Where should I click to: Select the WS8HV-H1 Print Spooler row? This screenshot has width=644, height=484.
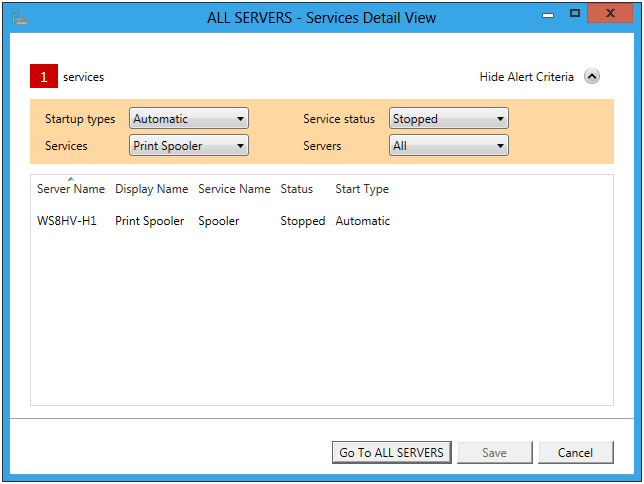pos(322,221)
